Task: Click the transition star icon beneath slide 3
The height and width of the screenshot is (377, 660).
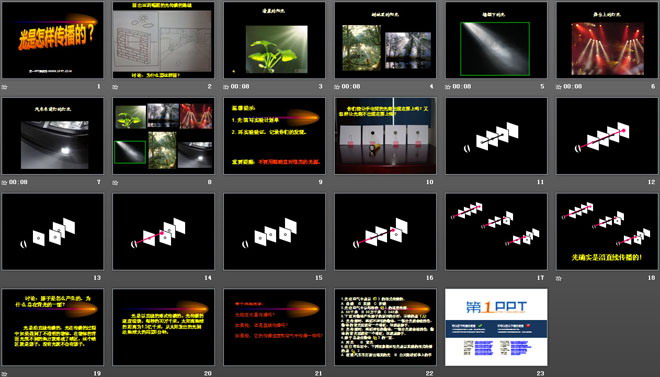Action: click(x=226, y=87)
